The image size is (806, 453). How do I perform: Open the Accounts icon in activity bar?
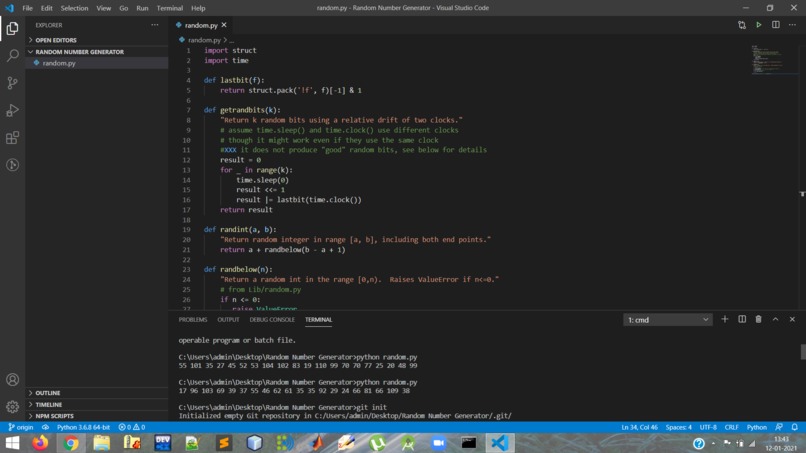point(12,379)
